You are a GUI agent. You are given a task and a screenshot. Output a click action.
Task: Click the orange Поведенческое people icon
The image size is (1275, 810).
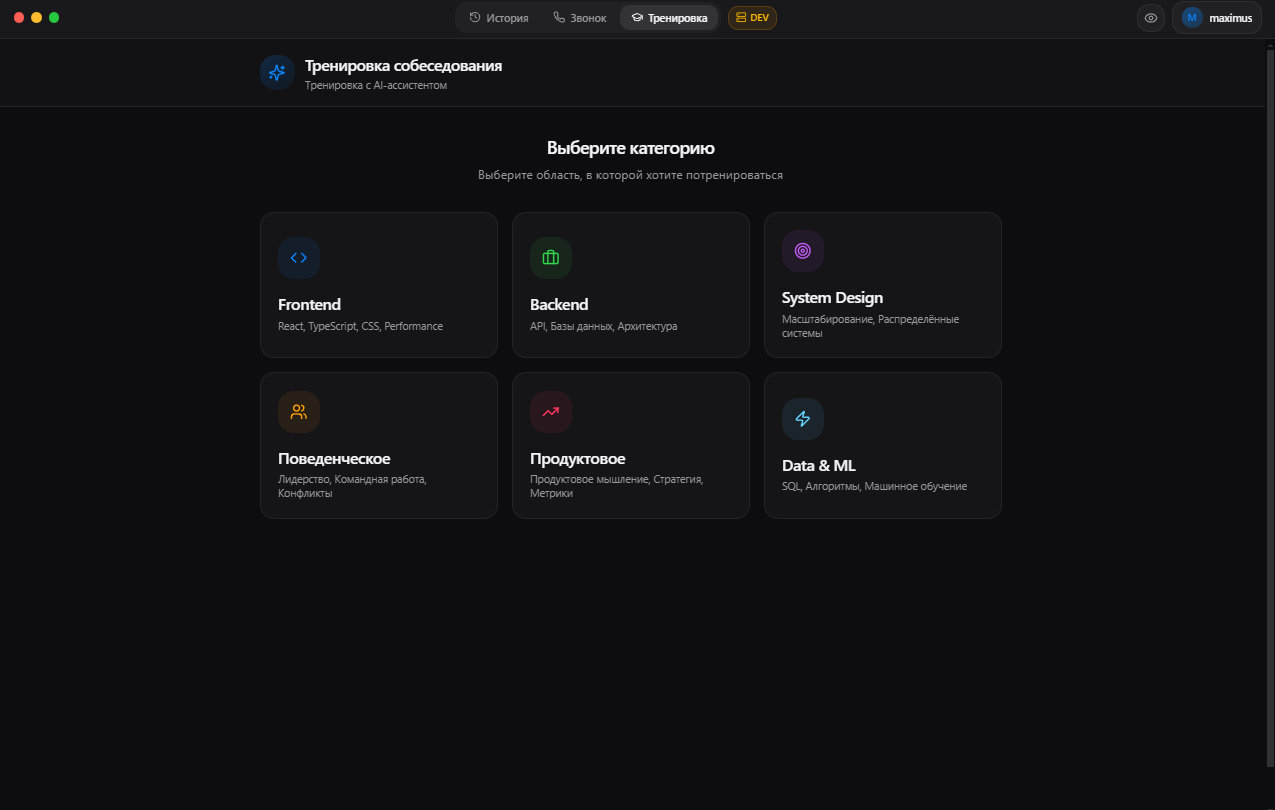click(299, 412)
